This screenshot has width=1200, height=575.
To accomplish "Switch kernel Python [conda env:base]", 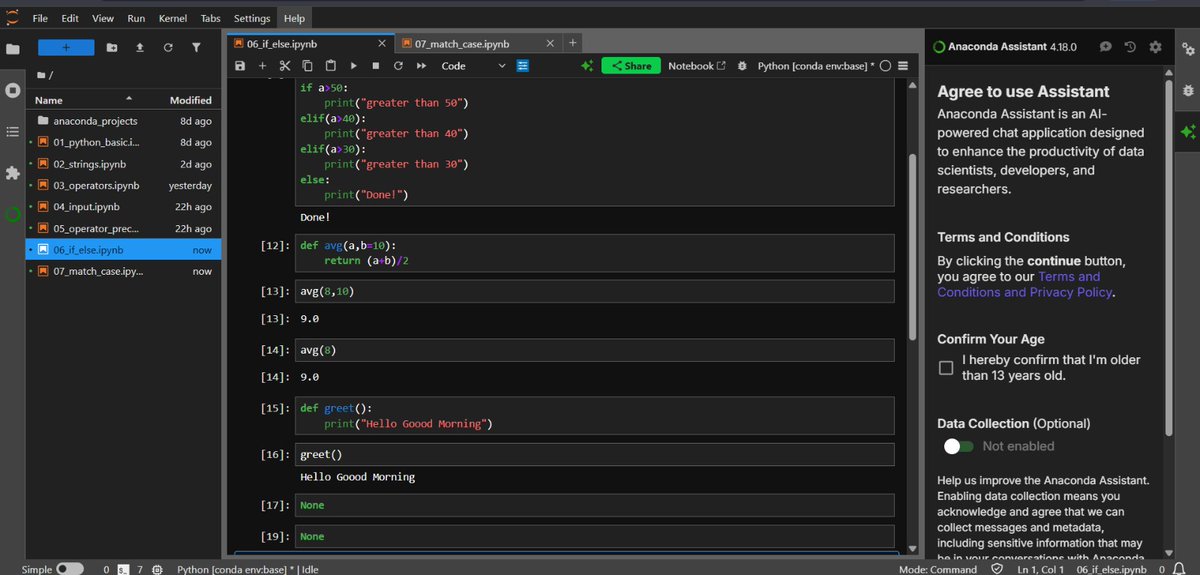I will point(816,66).
